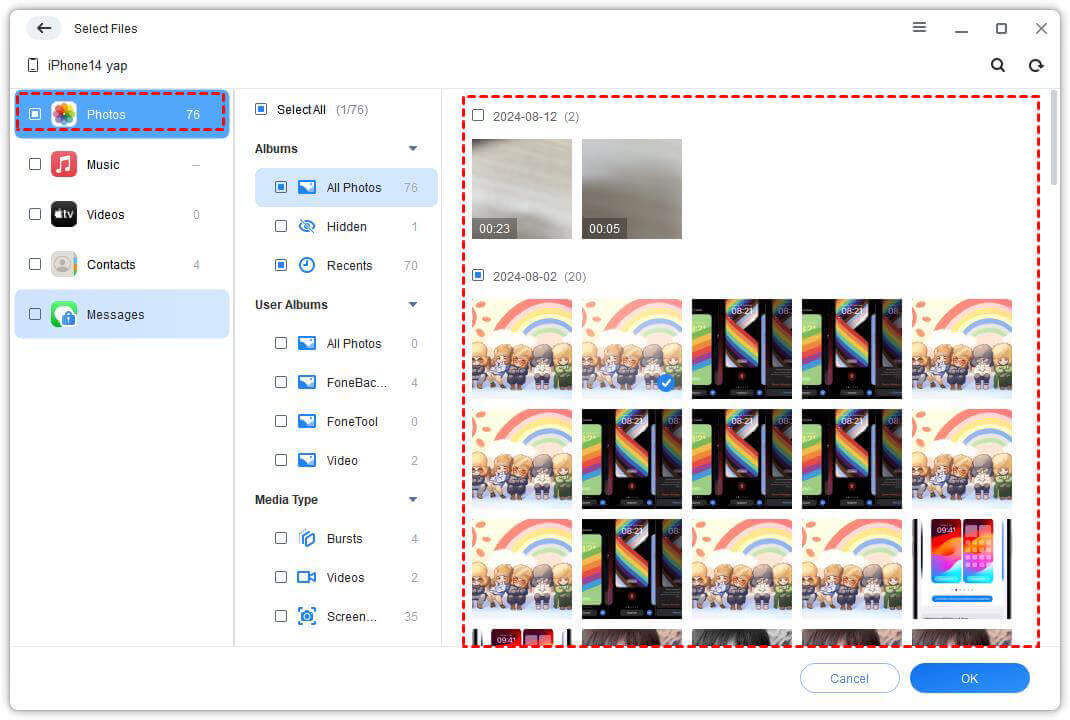Refresh the device file list
This screenshot has height=720, width=1070.
pyautogui.click(x=1036, y=65)
